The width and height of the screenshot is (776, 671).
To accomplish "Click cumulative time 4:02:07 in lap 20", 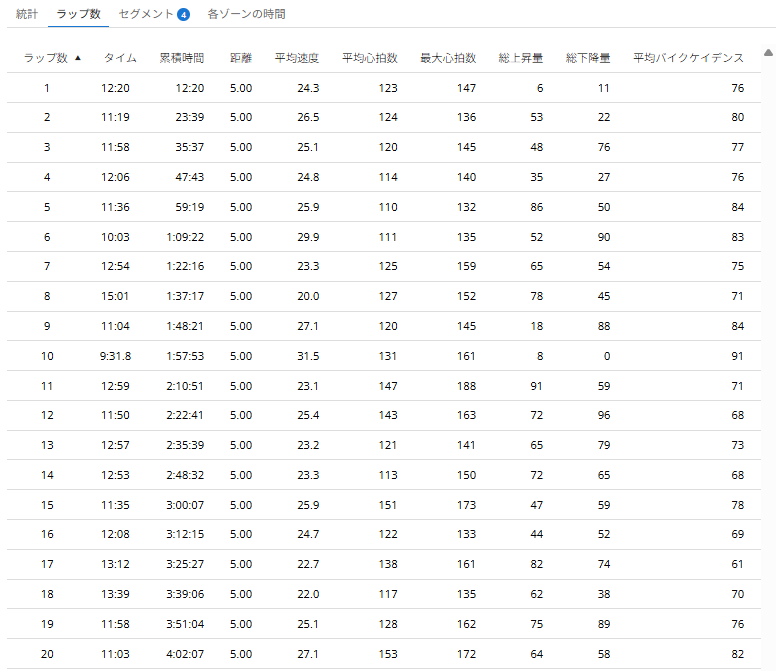I will [x=185, y=655].
